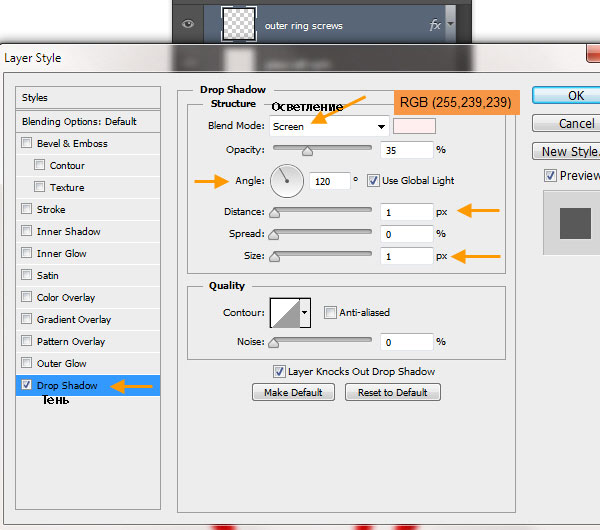This screenshot has height=530, width=600.
Task: Expand the Contour presets dropdown arrow
Action: (305, 313)
